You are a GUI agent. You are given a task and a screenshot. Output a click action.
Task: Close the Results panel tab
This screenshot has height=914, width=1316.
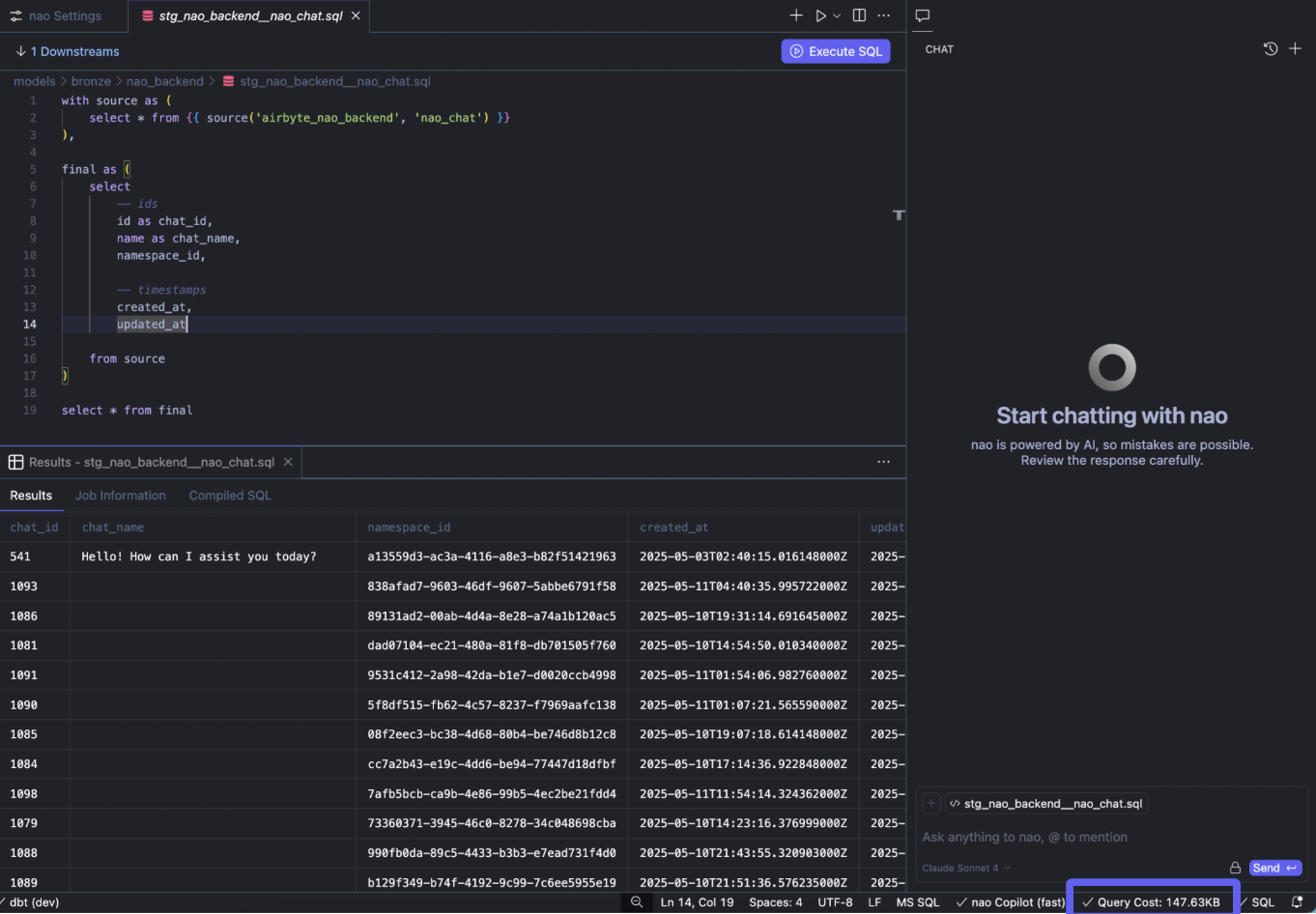pyautogui.click(x=287, y=462)
